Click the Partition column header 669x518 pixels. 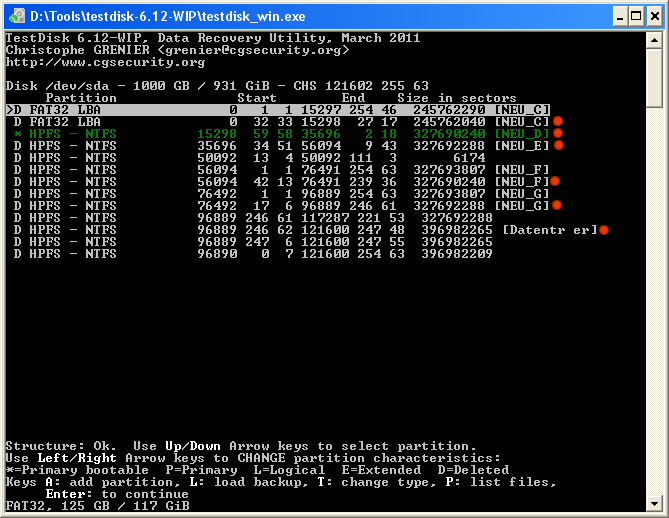click(x=81, y=98)
